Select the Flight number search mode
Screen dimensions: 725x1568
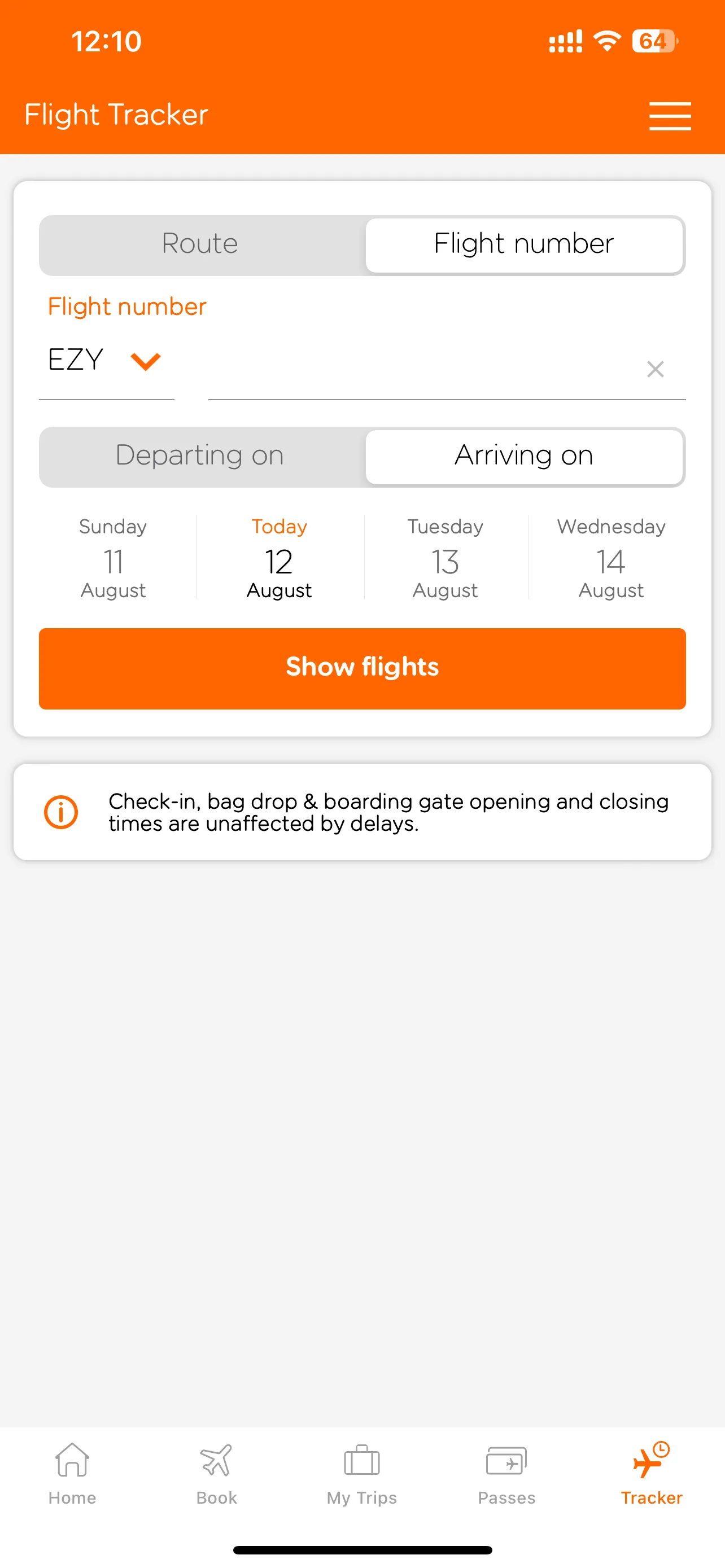(523, 244)
